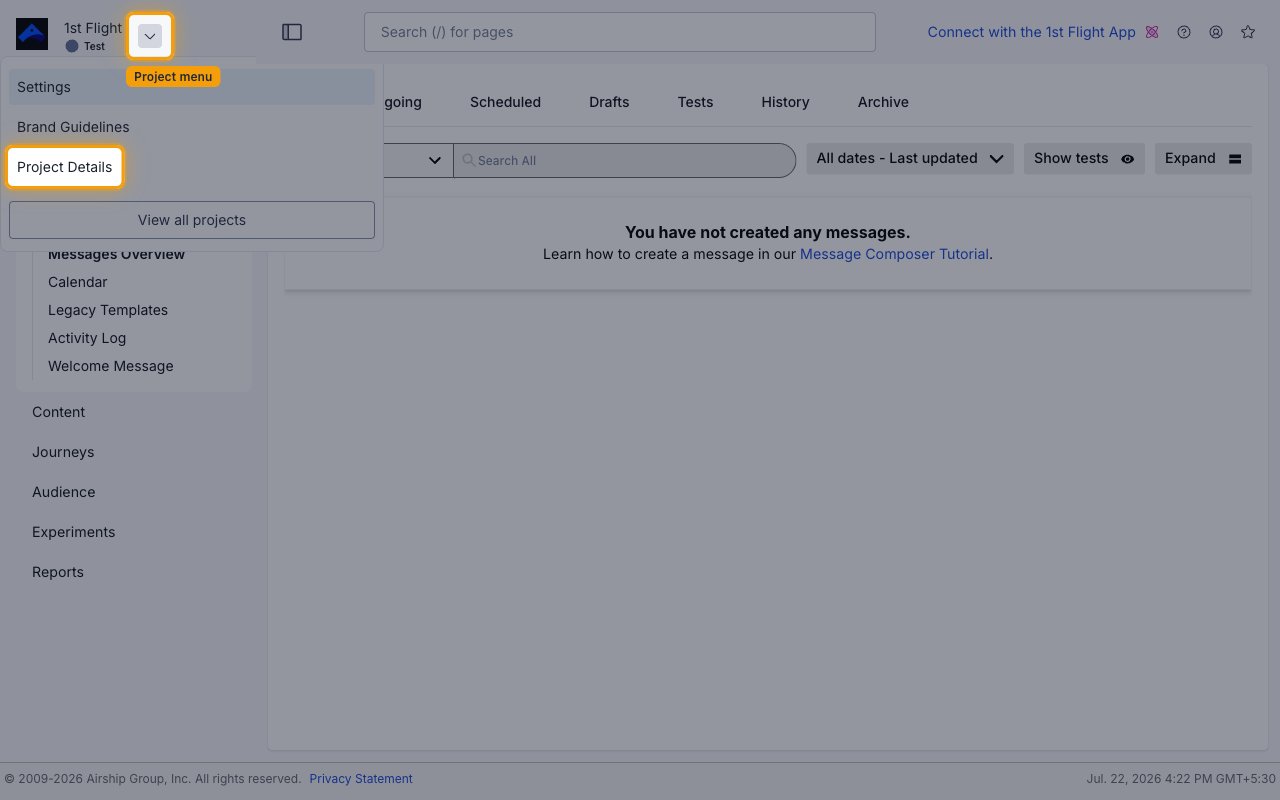Viewport: 1280px width, 800px height.
Task: Click the 'You have not created any messages' text
Action: pyautogui.click(x=767, y=233)
